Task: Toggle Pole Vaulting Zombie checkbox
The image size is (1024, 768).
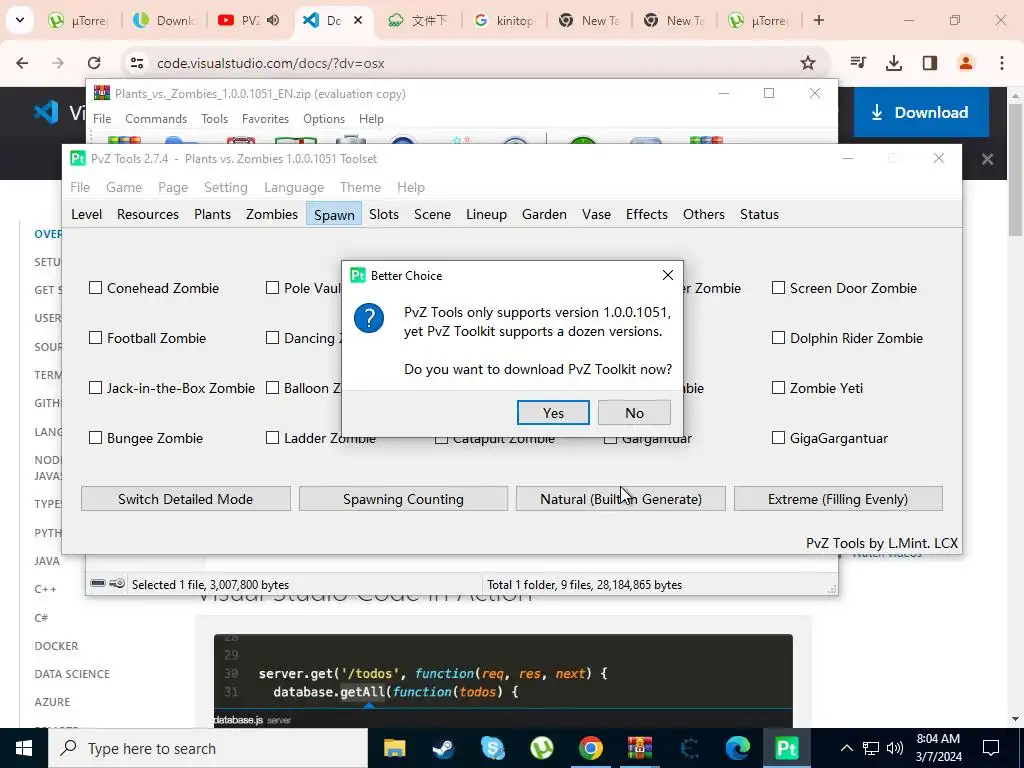Action: pos(272,288)
